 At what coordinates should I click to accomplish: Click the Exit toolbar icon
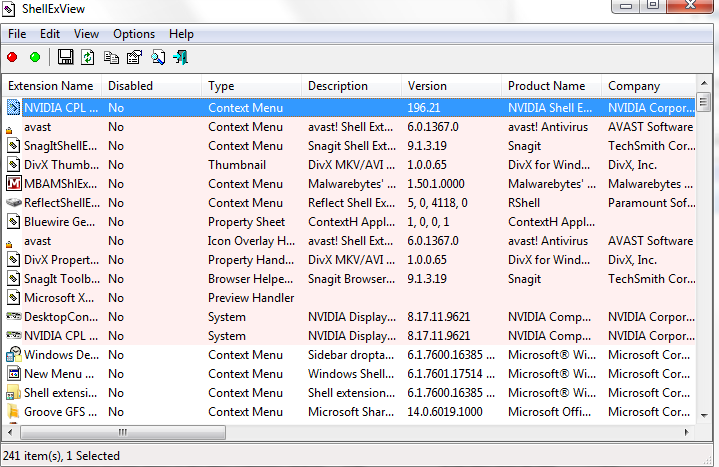[x=181, y=57]
